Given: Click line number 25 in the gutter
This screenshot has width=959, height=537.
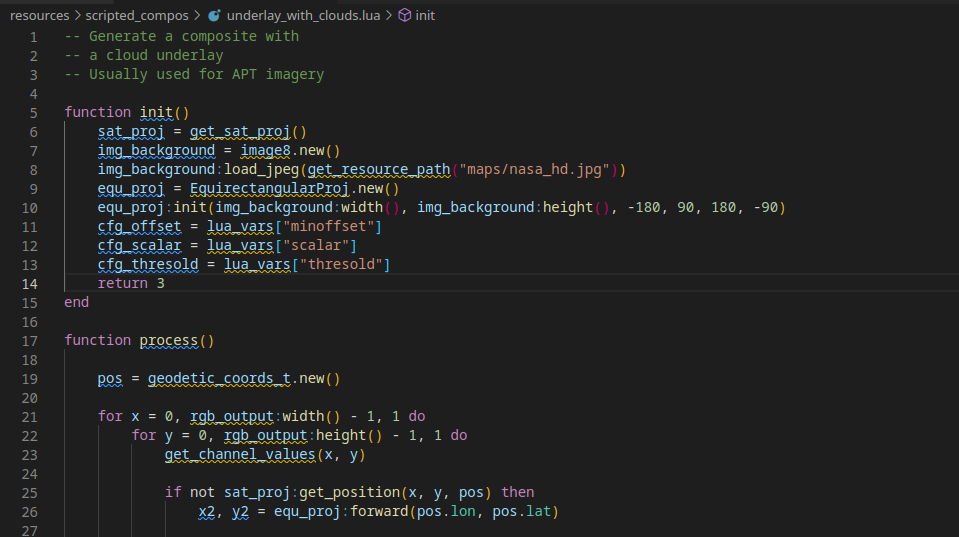Looking at the screenshot, I should (29, 492).
